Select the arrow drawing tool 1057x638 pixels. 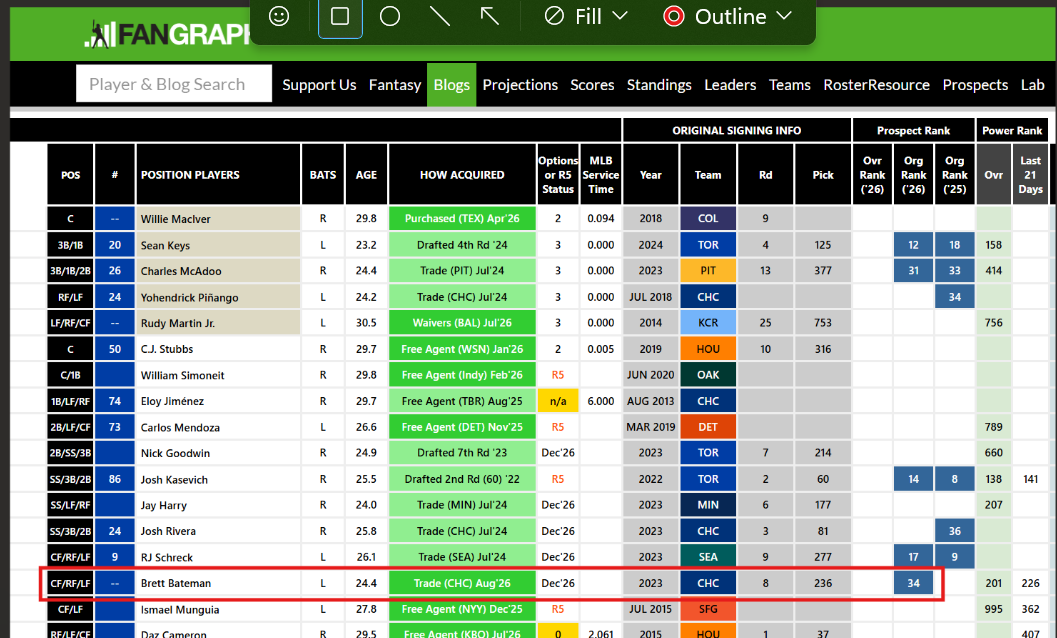point(489,16)
